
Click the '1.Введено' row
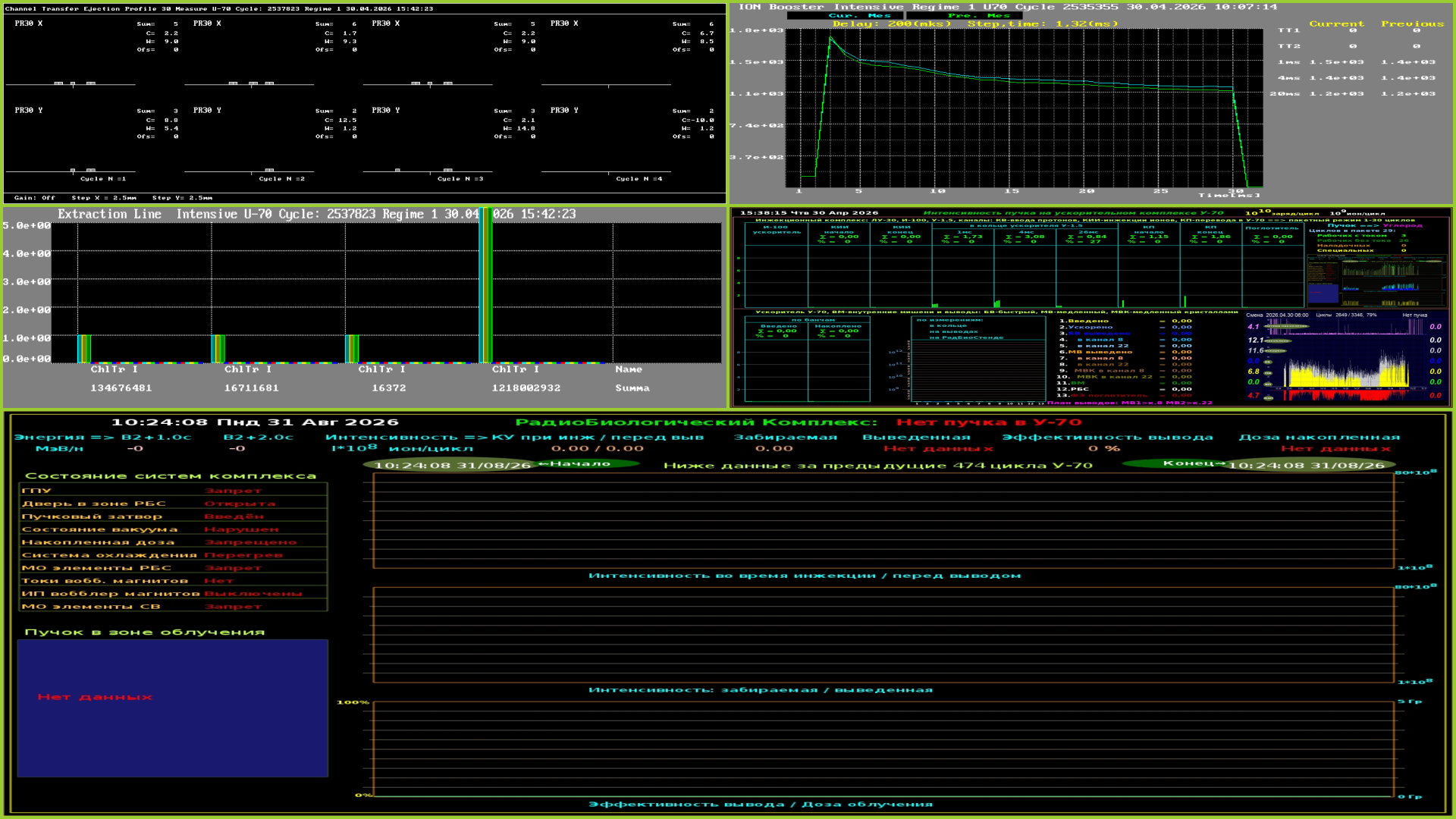click(x=1125, y=321)
